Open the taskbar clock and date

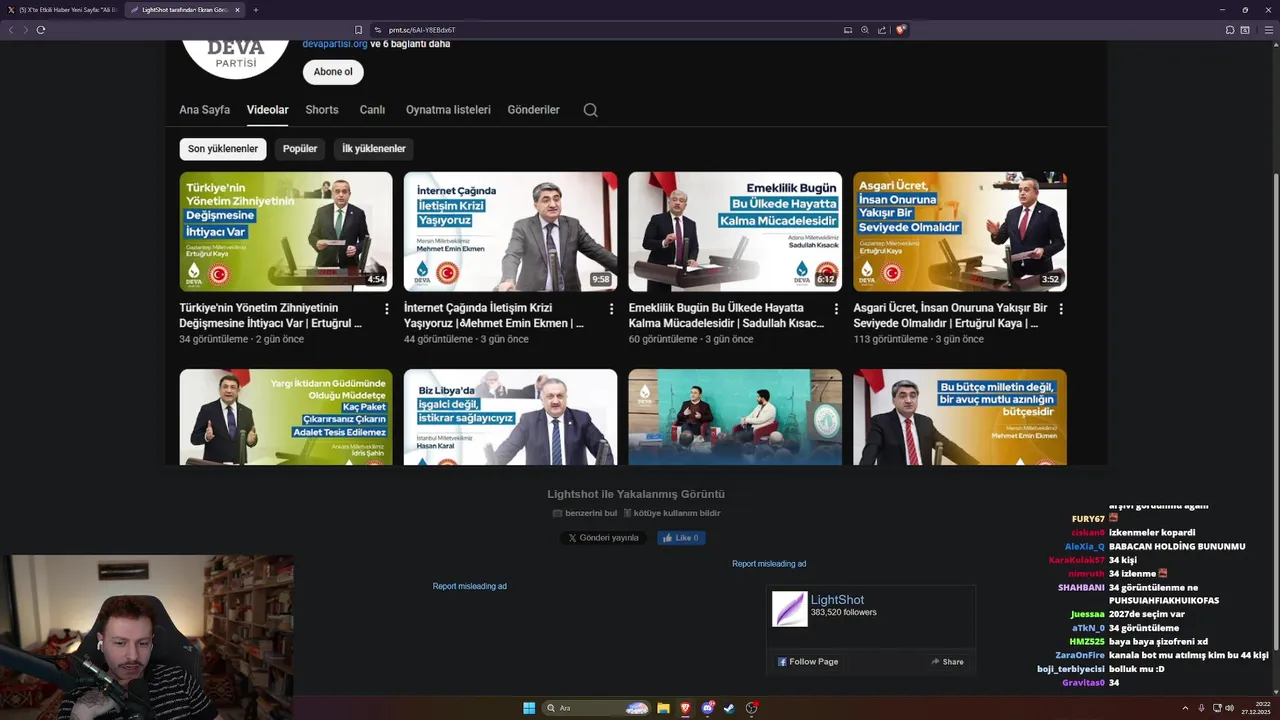tap(1256, 708)
